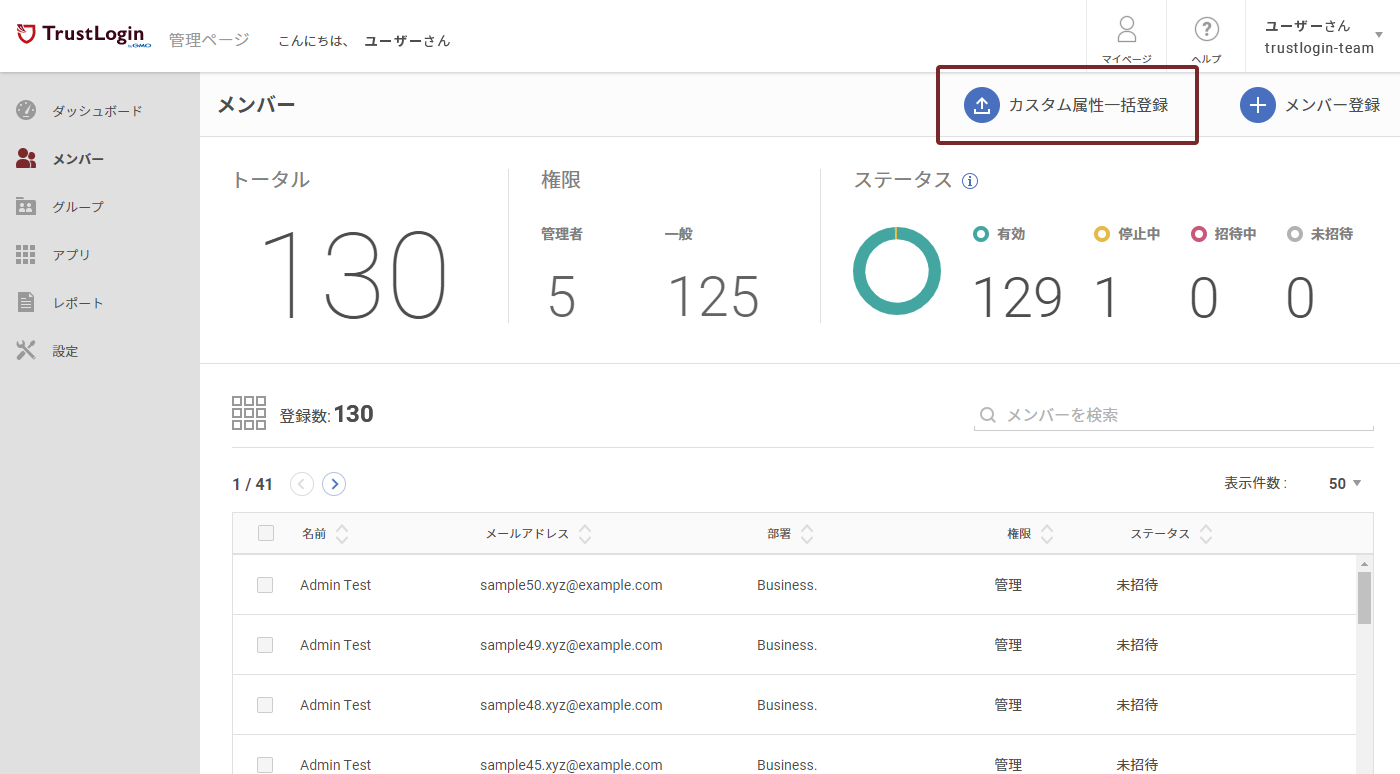The width and height of the screenshot is (1400, 774).
Task: Filter by 有効 status legend
Action: coord(999,234)
